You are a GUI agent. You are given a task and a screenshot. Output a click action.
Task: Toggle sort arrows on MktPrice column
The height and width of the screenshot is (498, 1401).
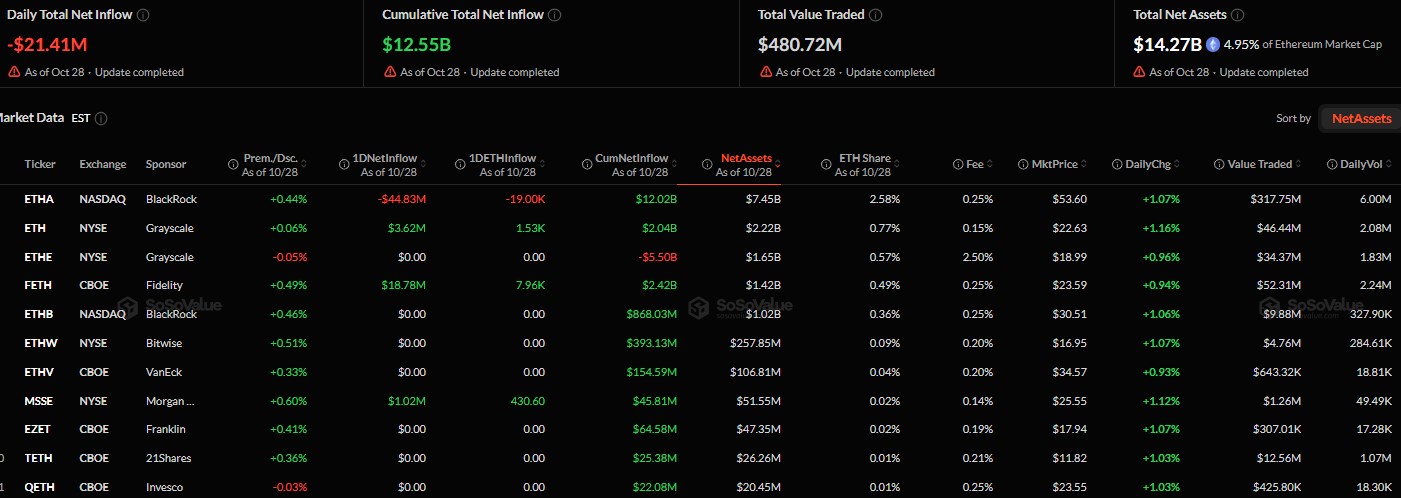pyautogui.click(x=1086, y=164)
